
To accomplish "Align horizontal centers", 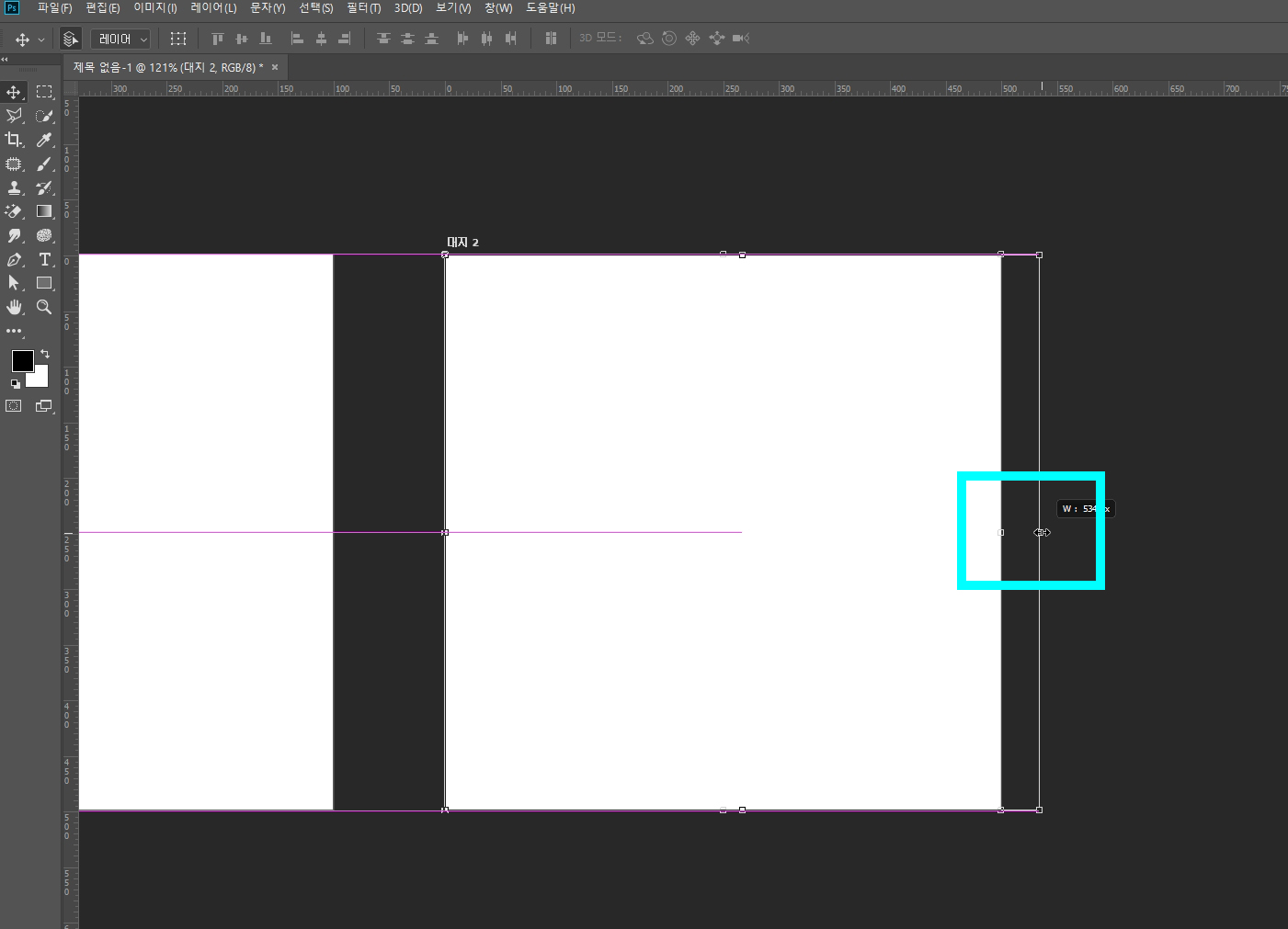I will coord(321,39).
